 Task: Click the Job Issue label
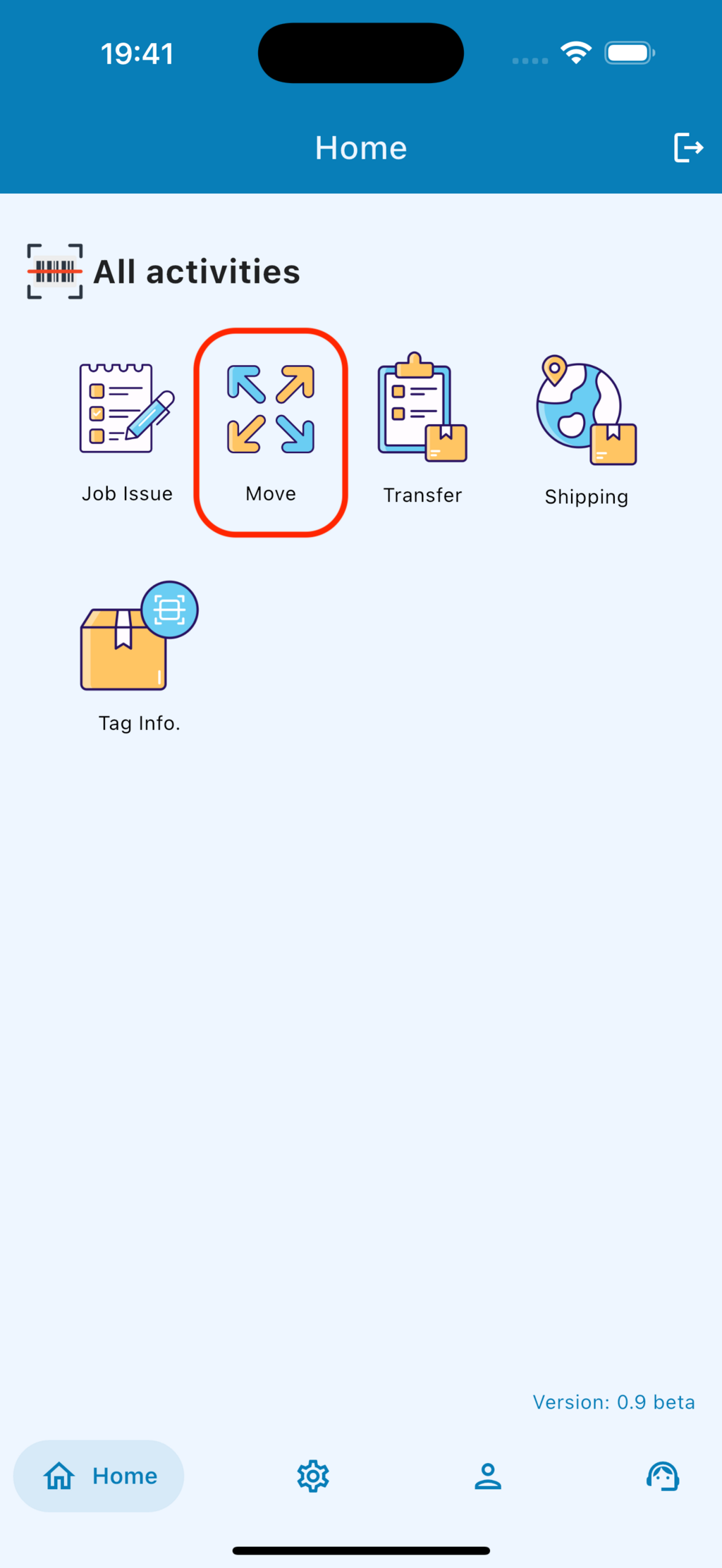(128, 493)
